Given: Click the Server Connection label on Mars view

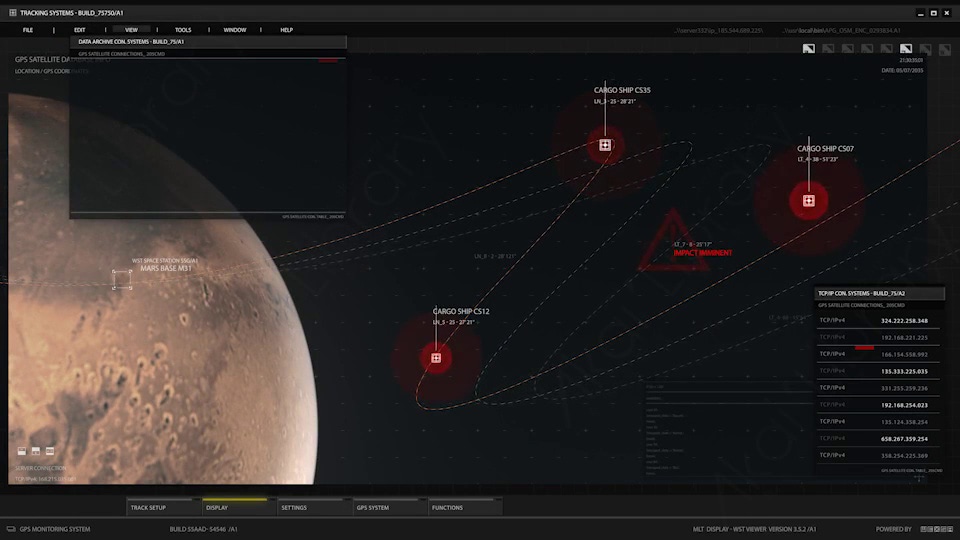Looking at the screenshot, I should [x=40, y=468].
